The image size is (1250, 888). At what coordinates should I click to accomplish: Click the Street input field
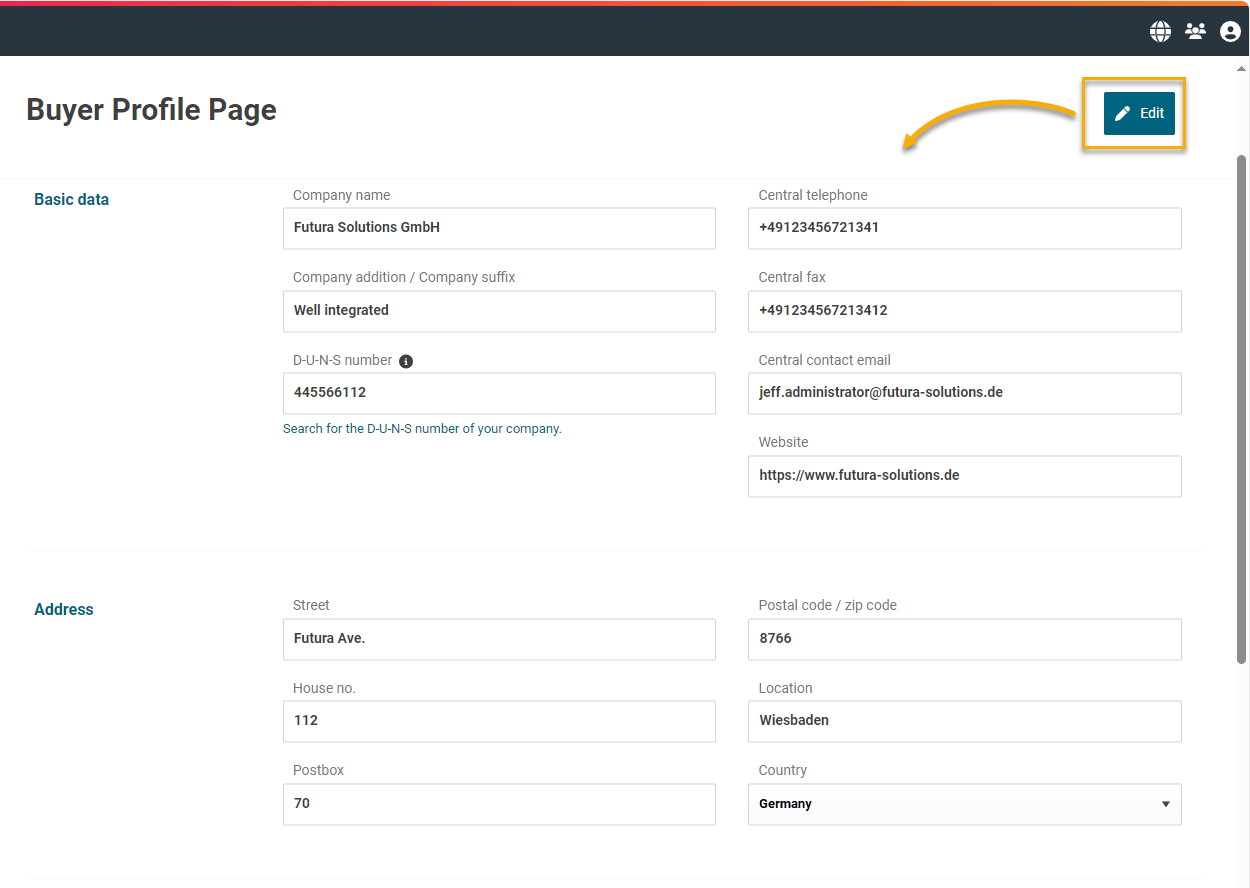click(499, 639)
